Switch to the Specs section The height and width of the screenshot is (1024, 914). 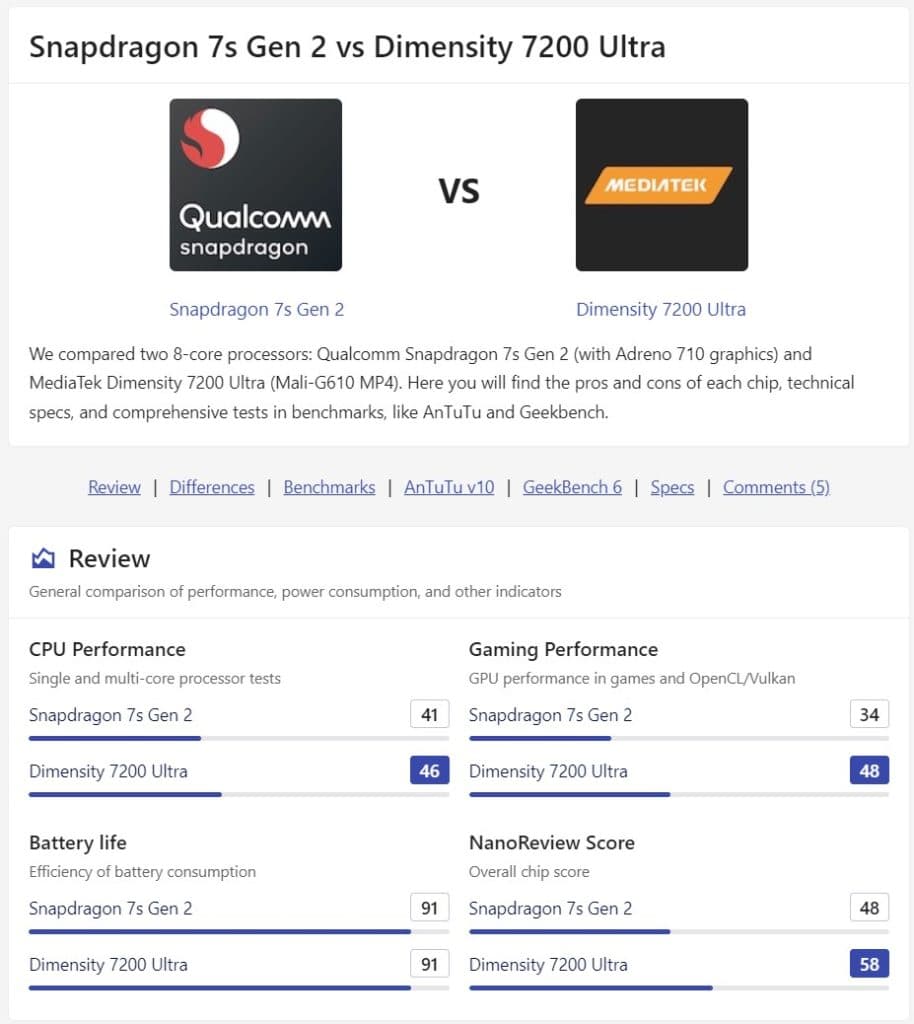(x=672, y=487)
